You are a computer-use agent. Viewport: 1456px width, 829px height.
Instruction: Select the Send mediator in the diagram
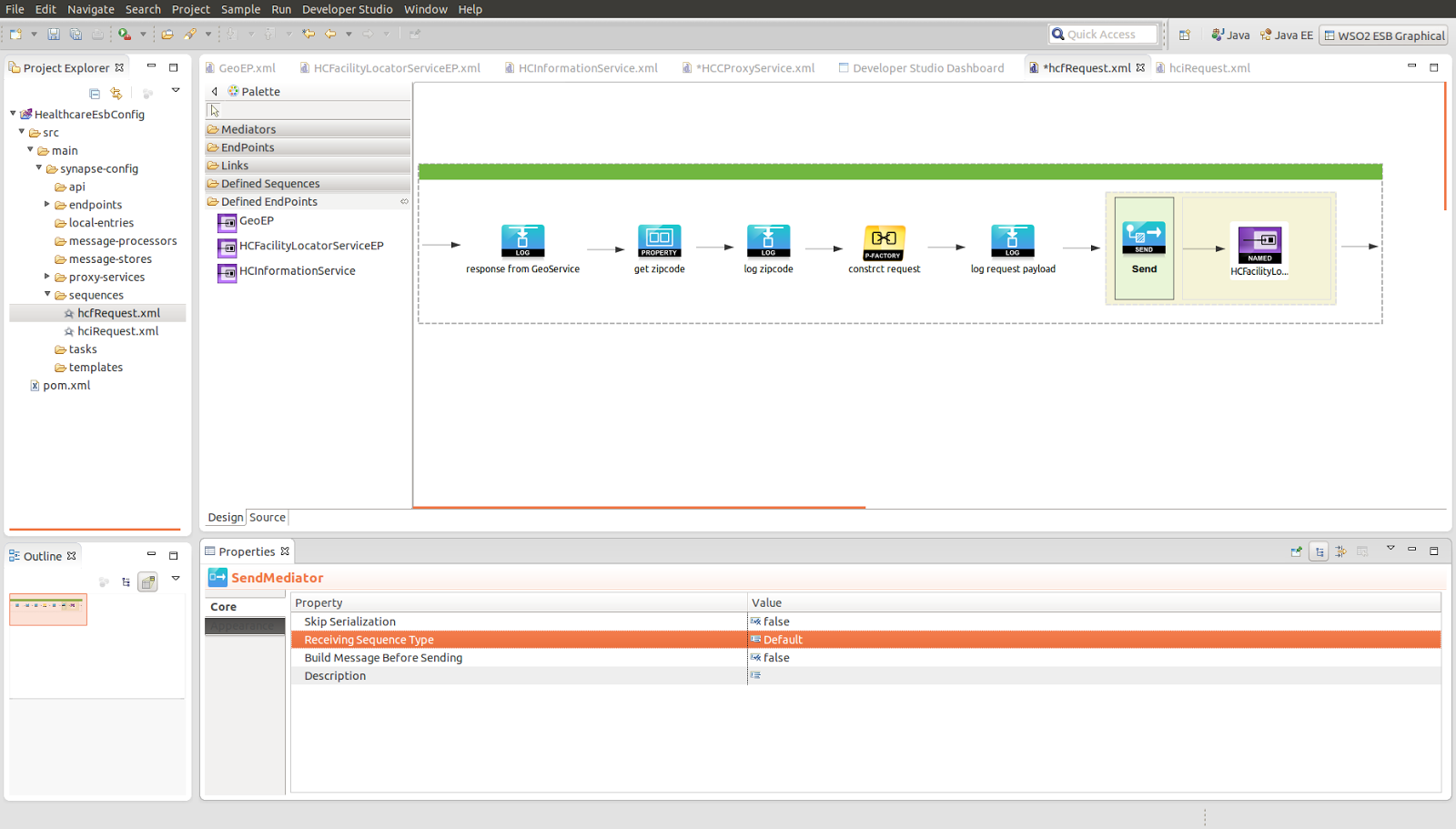(1144, 248)
